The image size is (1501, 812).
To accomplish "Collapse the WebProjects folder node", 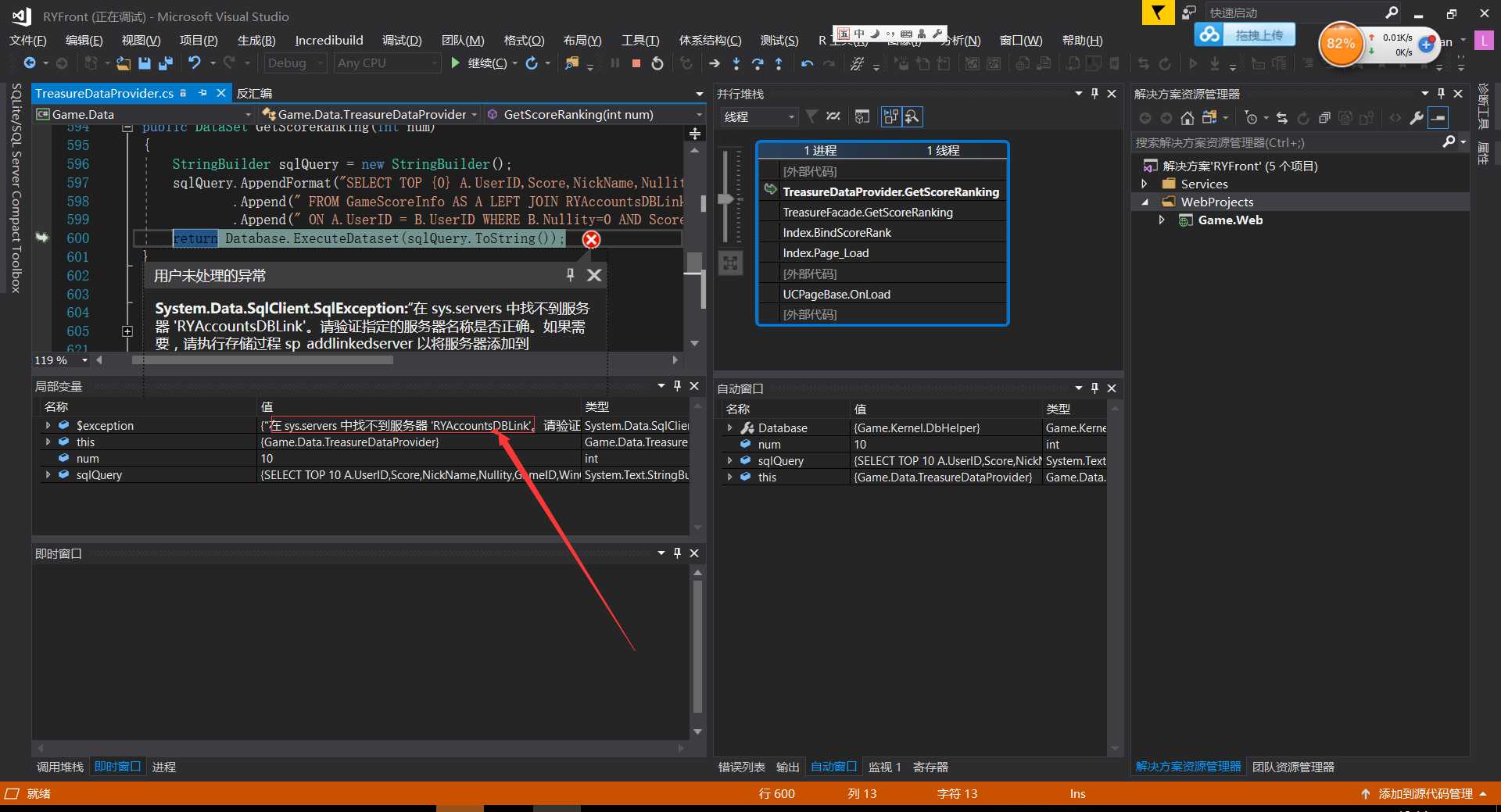I will 1145,202.
